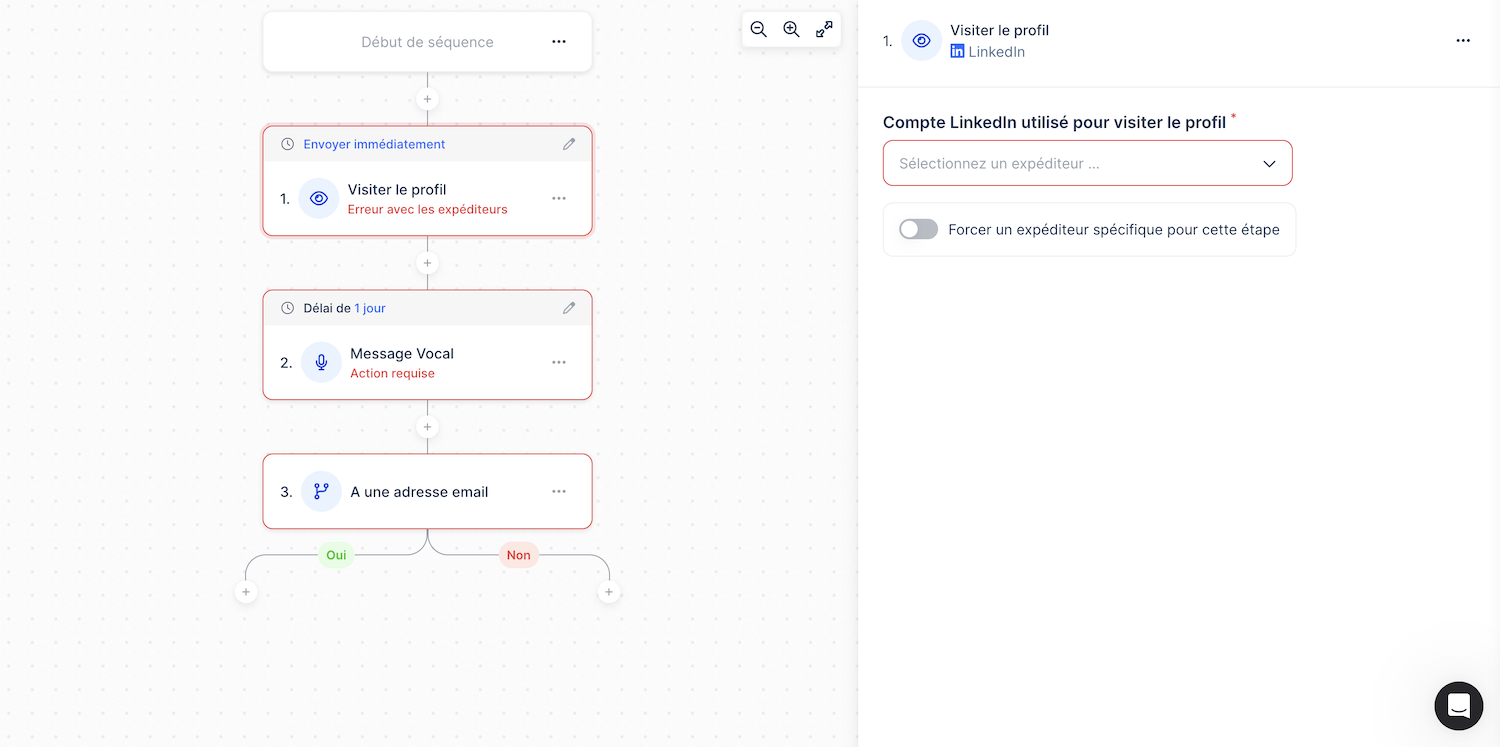Screen dimensions: 1500x747
Task: Open options menu for A une adresse email
Action: pos(559,491)
